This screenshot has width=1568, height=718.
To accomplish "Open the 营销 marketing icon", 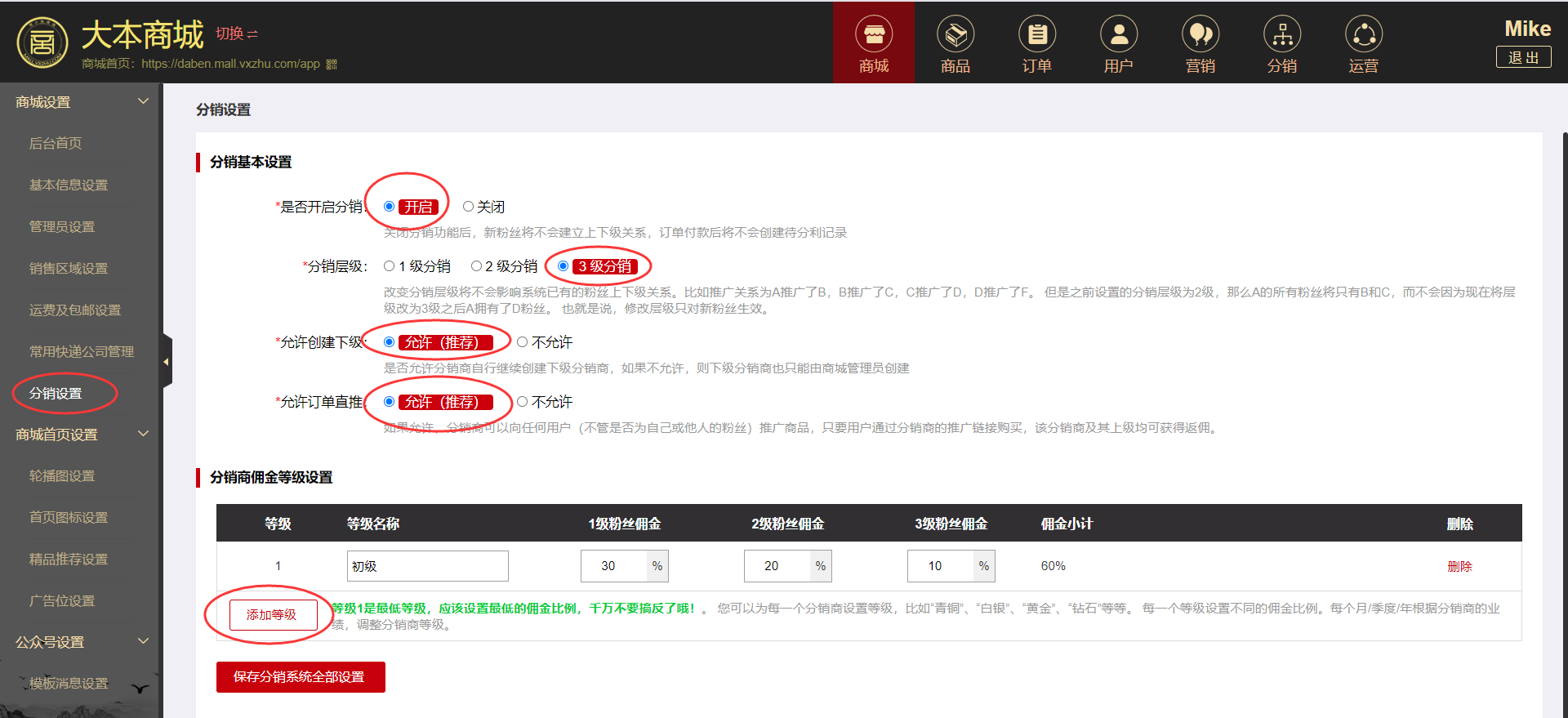I will 1200,35.
